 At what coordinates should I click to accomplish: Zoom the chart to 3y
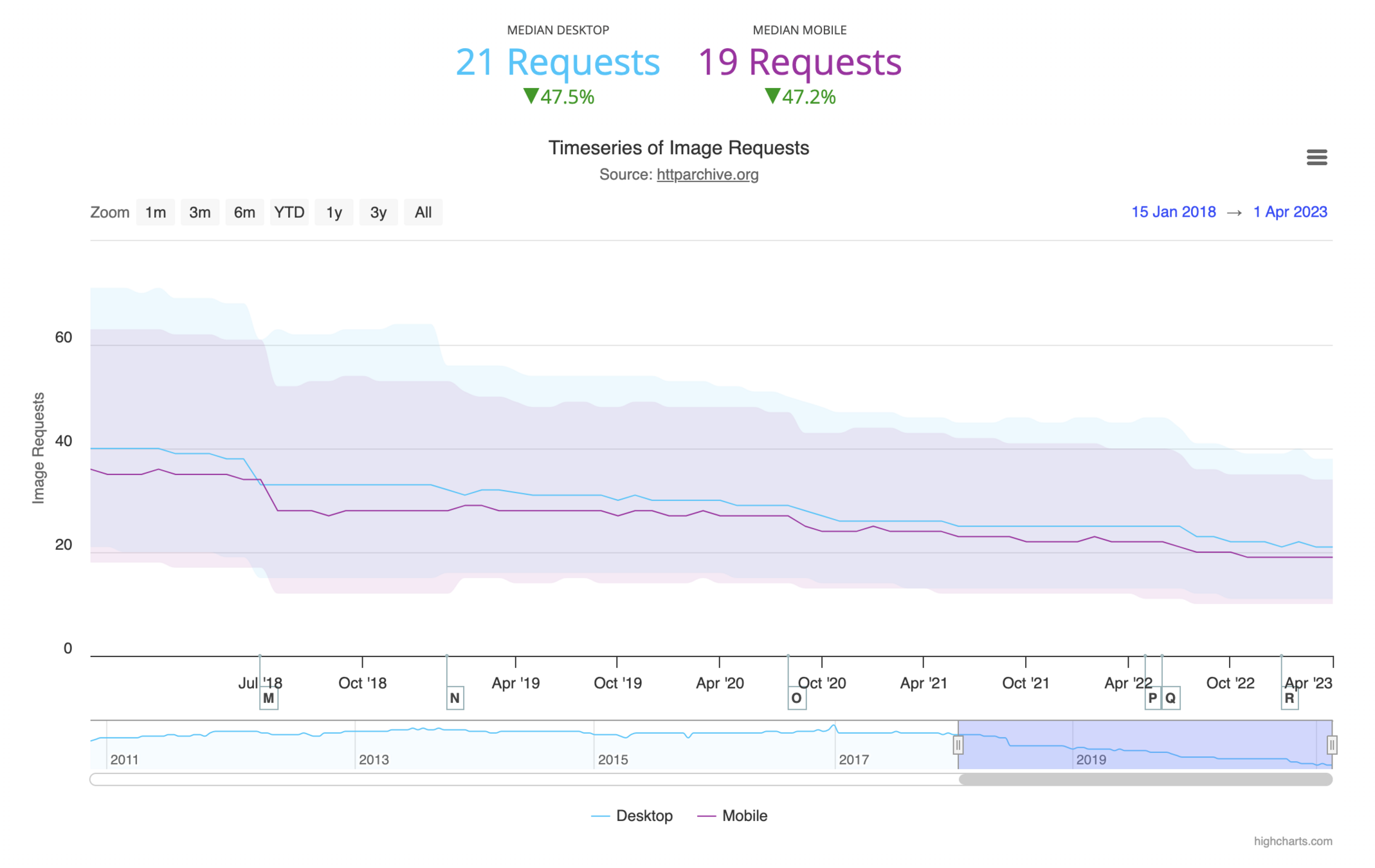click(x=378, y=213)
